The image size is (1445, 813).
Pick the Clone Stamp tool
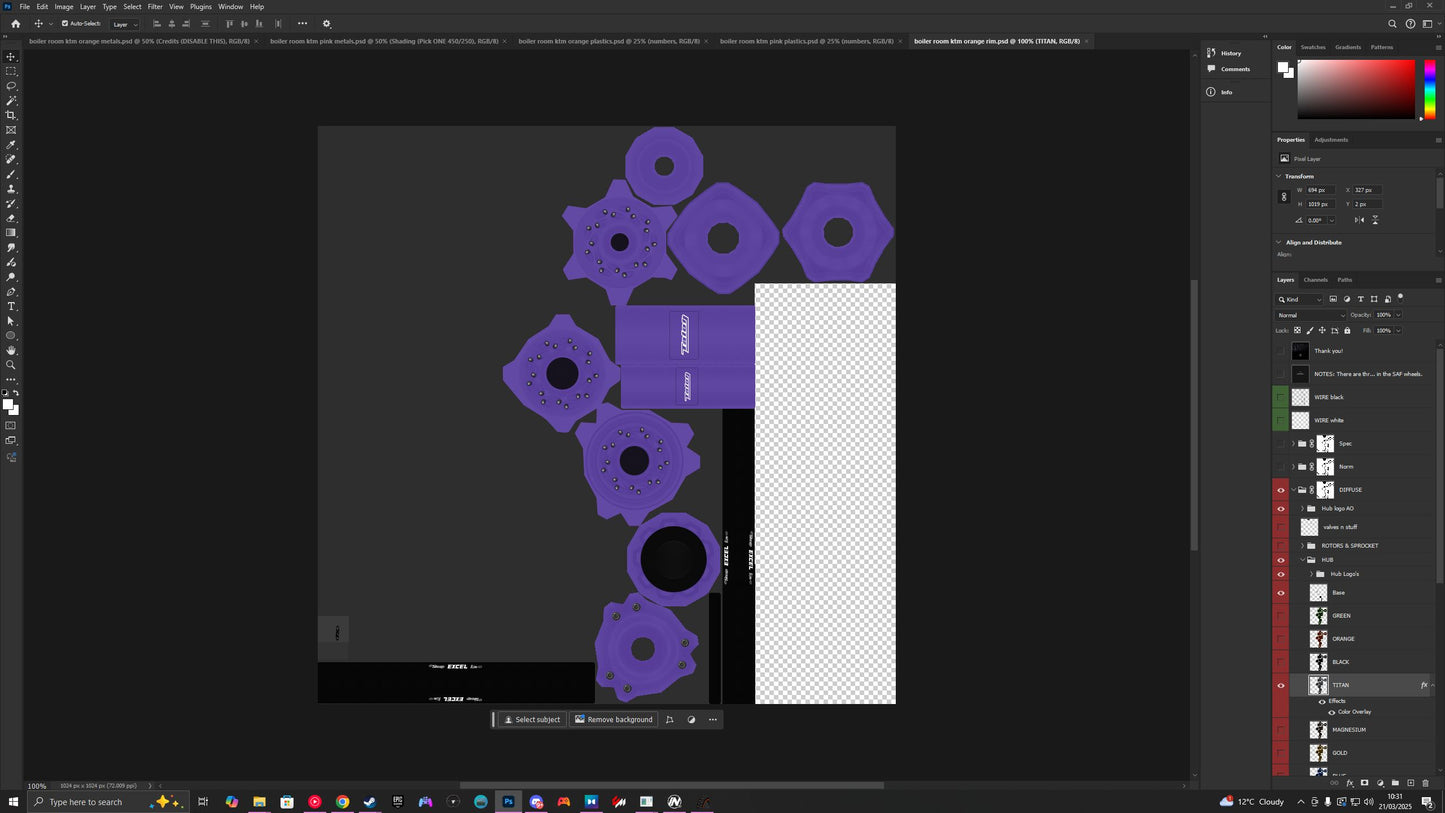click(x=11, y=189)
